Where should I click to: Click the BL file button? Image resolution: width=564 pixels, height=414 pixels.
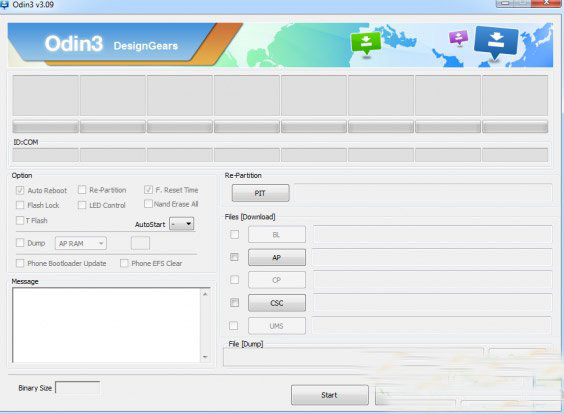pos(277,235)
